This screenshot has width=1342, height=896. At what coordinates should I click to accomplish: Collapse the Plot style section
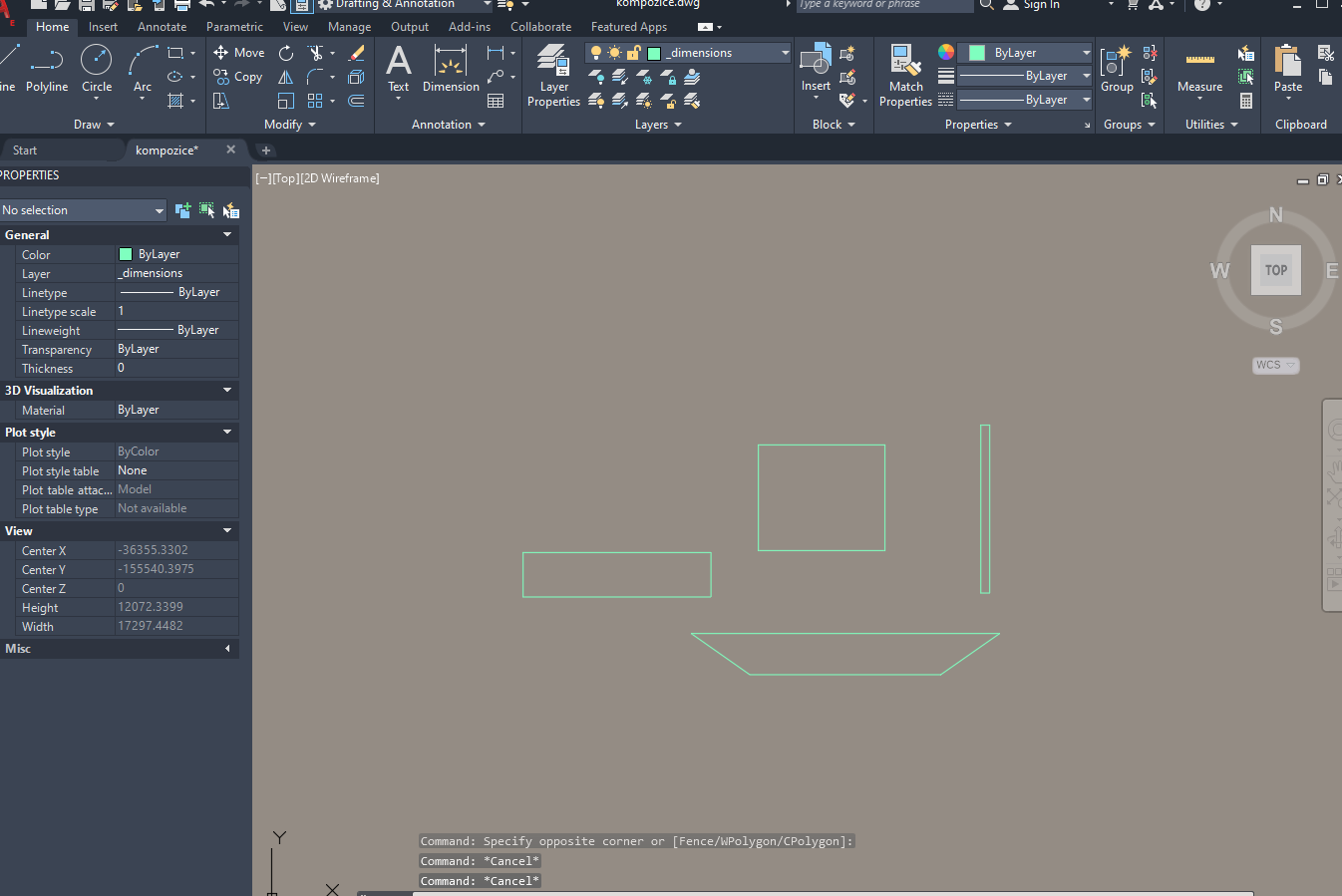pos(227,433)
